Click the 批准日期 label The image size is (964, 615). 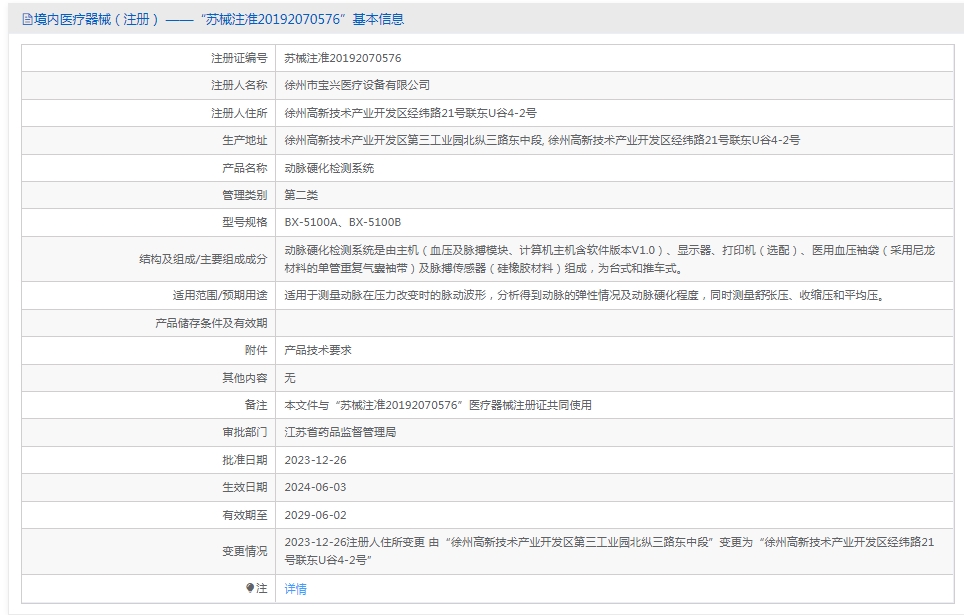click(x=245, y=460)
